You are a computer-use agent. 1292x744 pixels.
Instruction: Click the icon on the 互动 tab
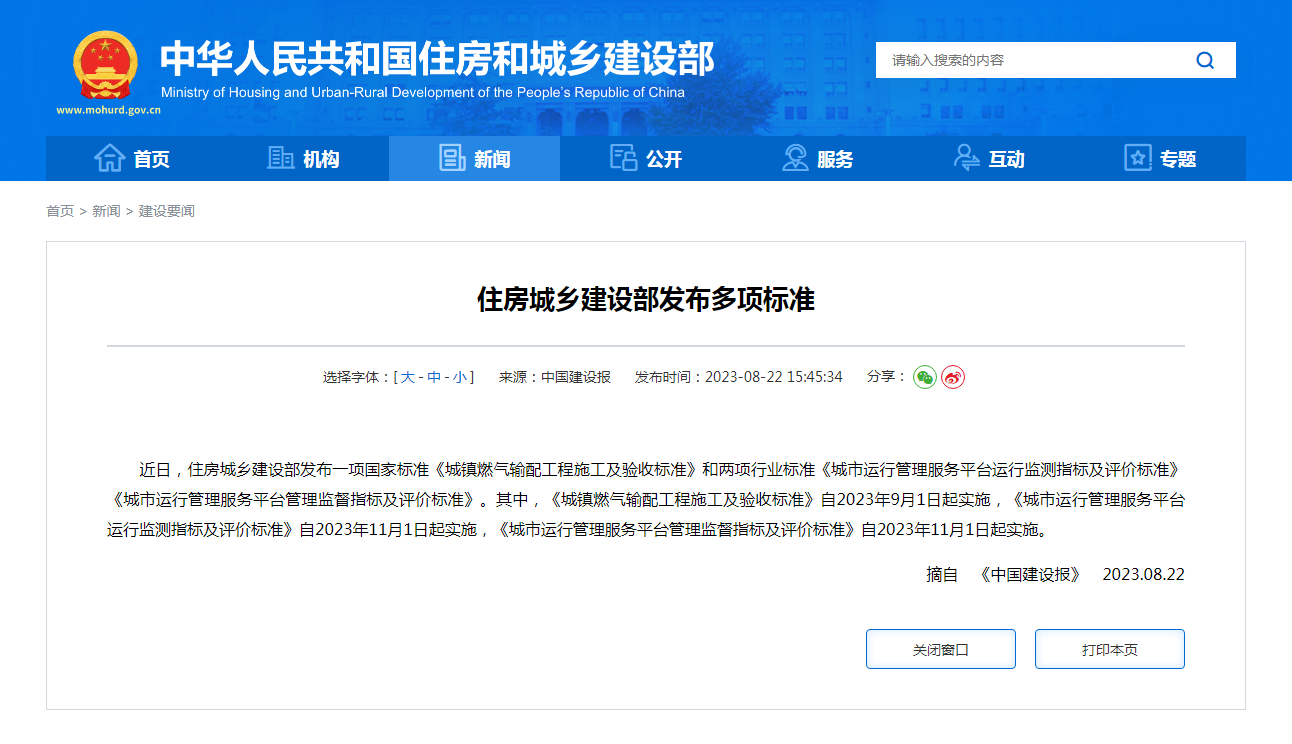click(966, 158)
